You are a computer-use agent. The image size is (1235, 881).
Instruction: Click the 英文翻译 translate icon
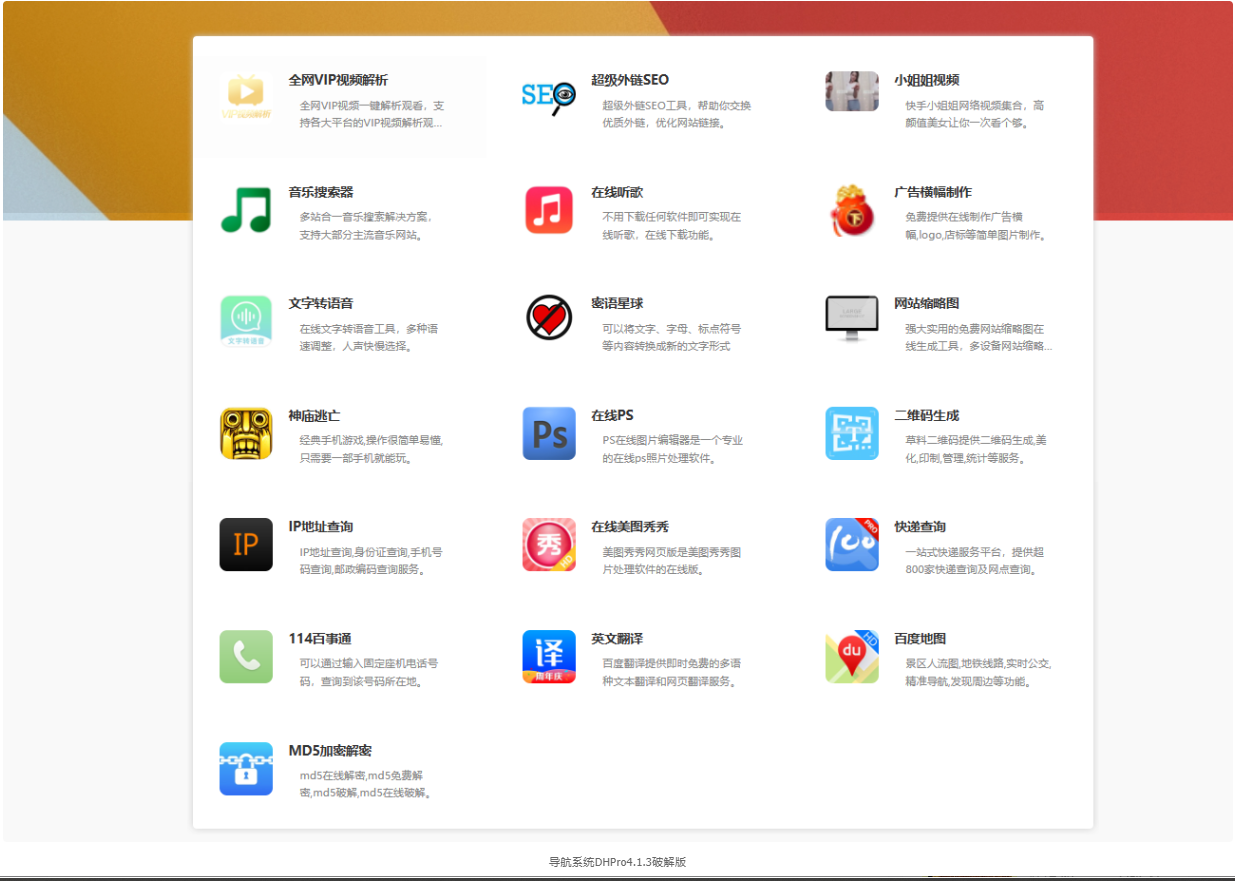[x=549, y=657]
